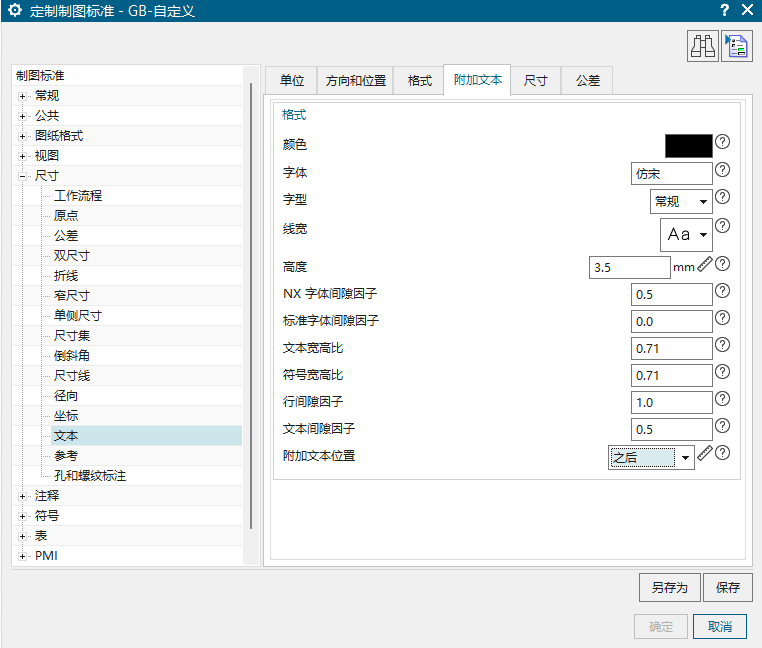This screenshot has height=648, width=762.
Task: Switch to the 格式 tab
Action: click(419, 81)
